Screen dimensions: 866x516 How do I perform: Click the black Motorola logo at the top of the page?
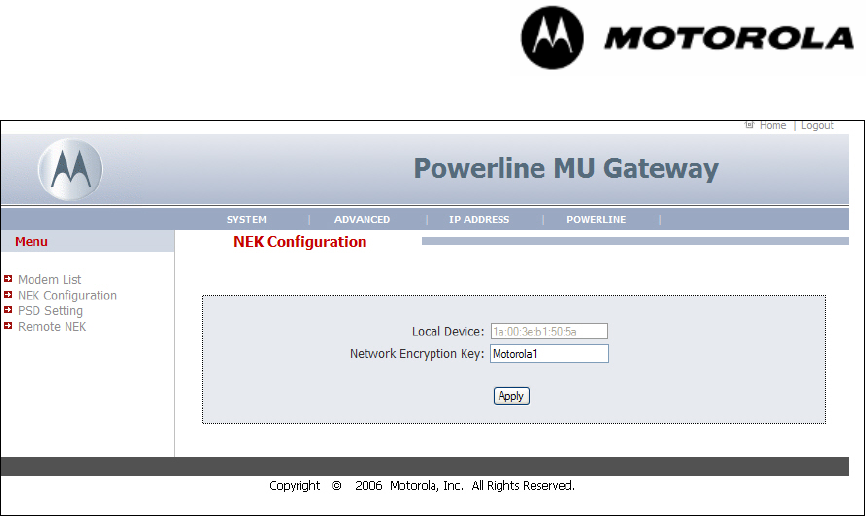tap(552, 38)
